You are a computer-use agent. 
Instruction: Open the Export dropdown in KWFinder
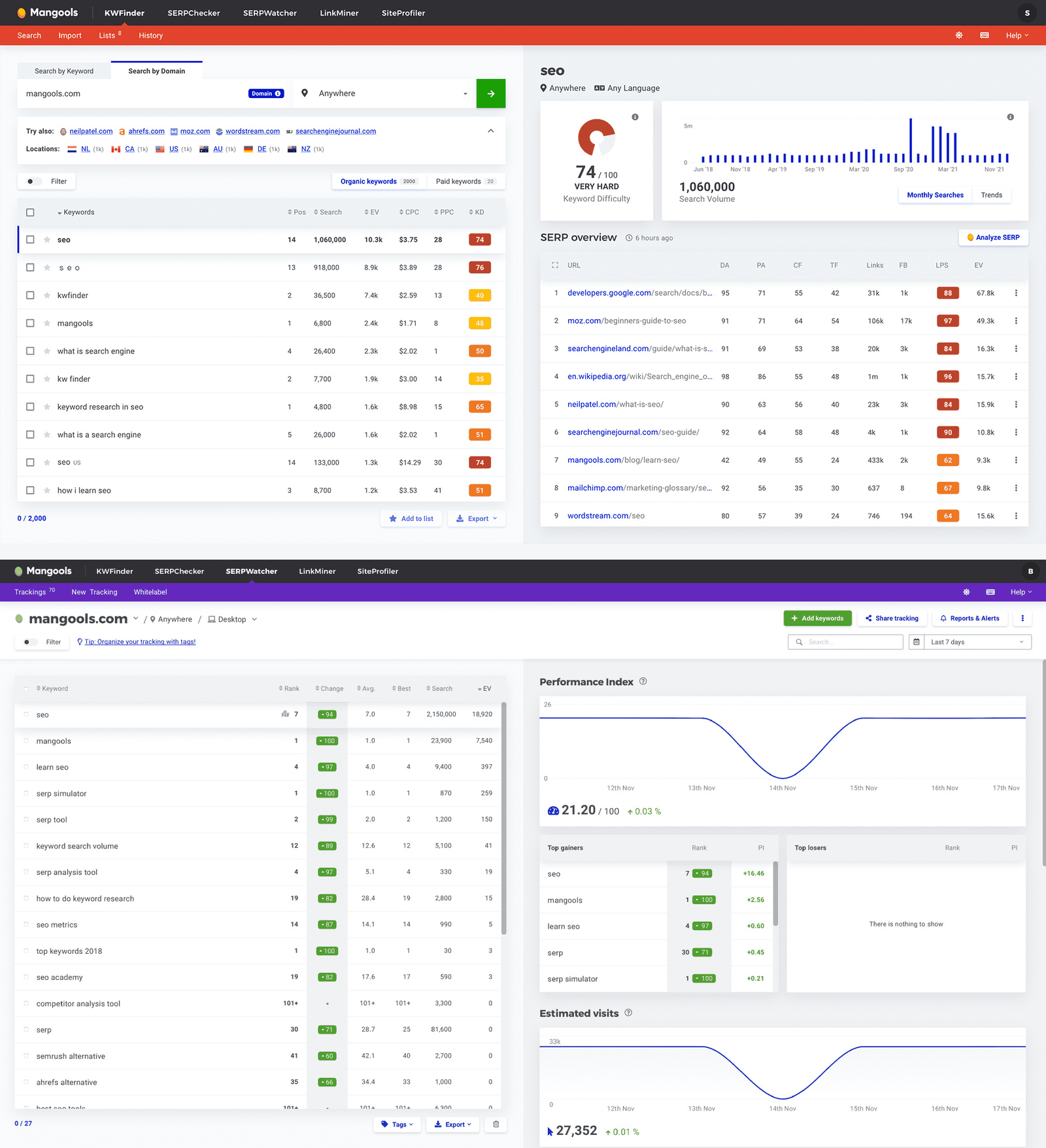(477, 518)
